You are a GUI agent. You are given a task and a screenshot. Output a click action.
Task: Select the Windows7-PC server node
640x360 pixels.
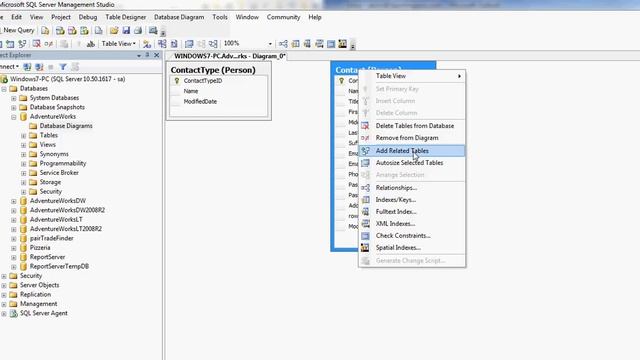point(67,79)
